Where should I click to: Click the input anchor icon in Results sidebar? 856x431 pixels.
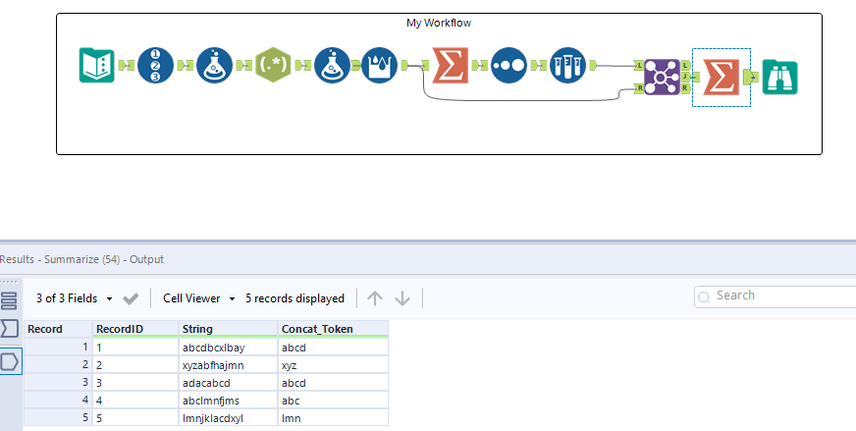tap(9, 329)
